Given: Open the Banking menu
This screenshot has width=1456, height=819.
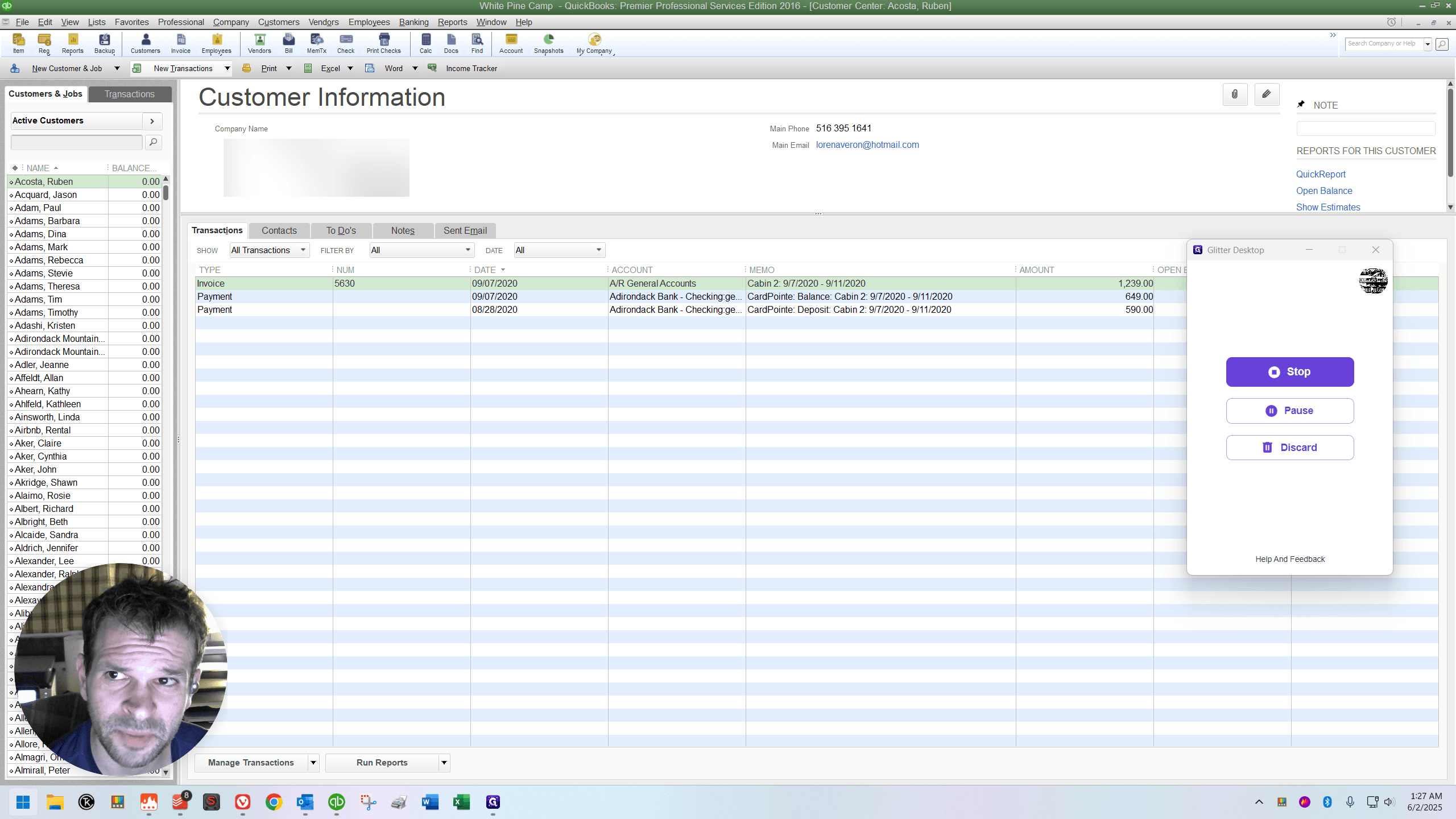Looking at the screenshot, I should click(413, 22).
